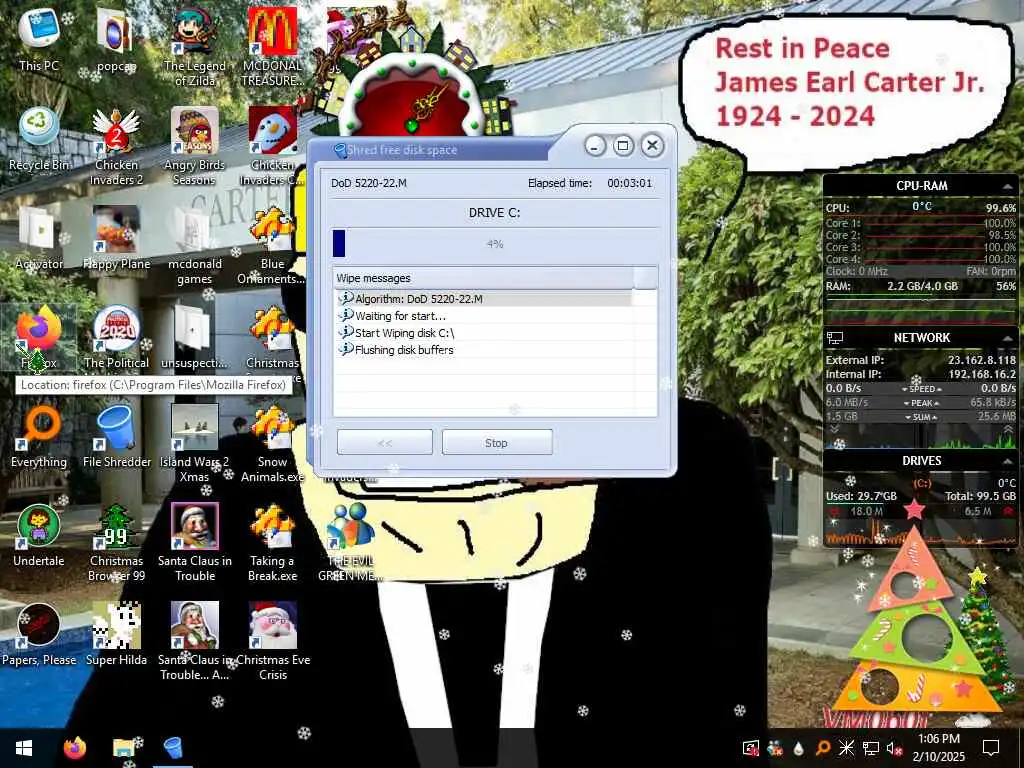Viewport: 1024px width, 768px height.
Task: Open Firefox from the taskbar
Action: point(74,748)
